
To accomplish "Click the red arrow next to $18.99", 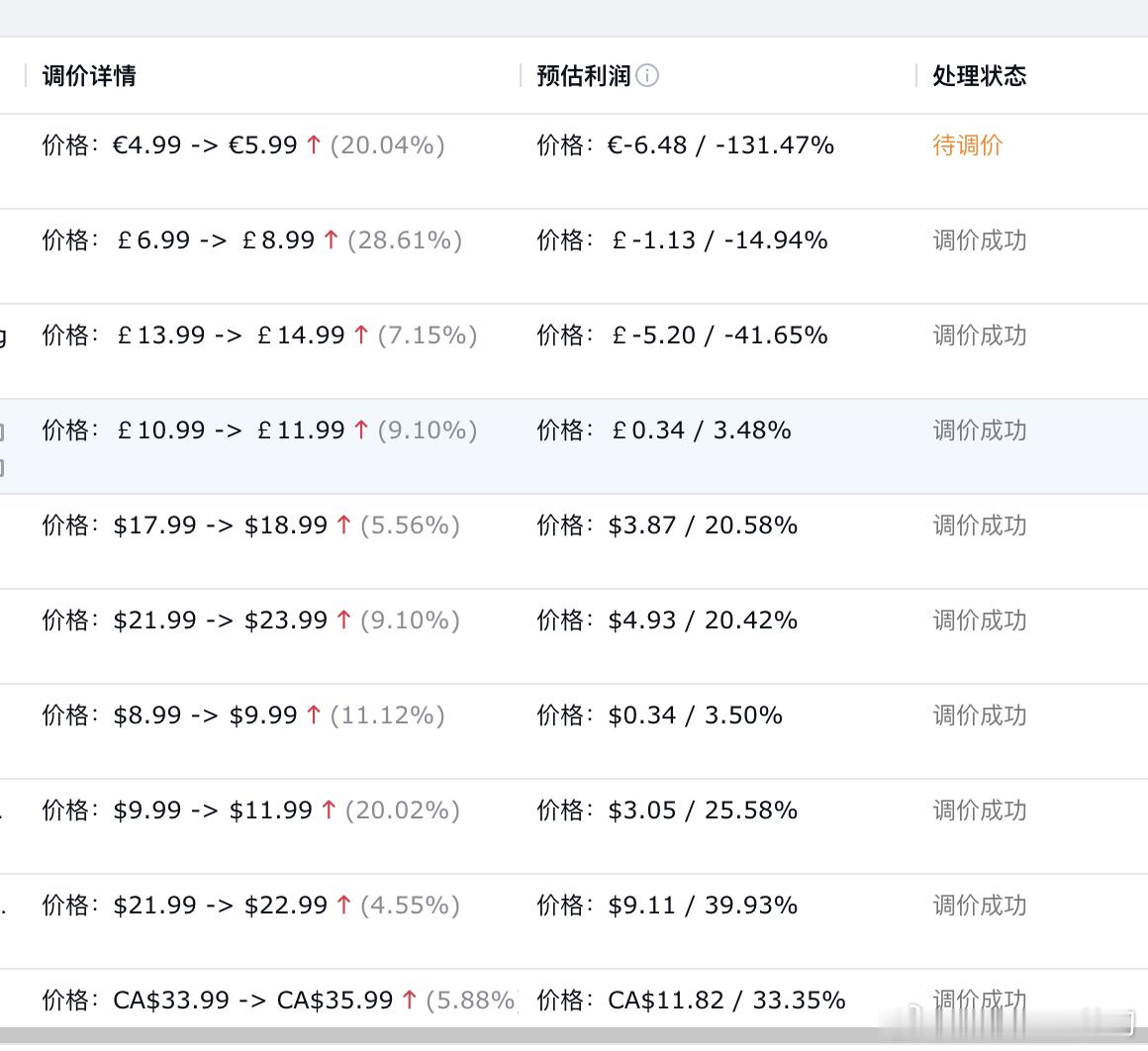I will pyautogui.click(x=340, y=525).
